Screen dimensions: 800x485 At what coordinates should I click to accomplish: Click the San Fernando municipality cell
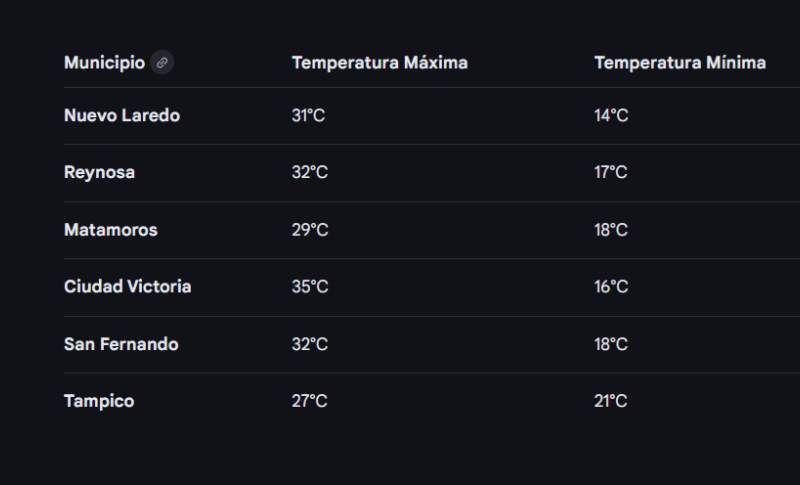pos(121,344)
